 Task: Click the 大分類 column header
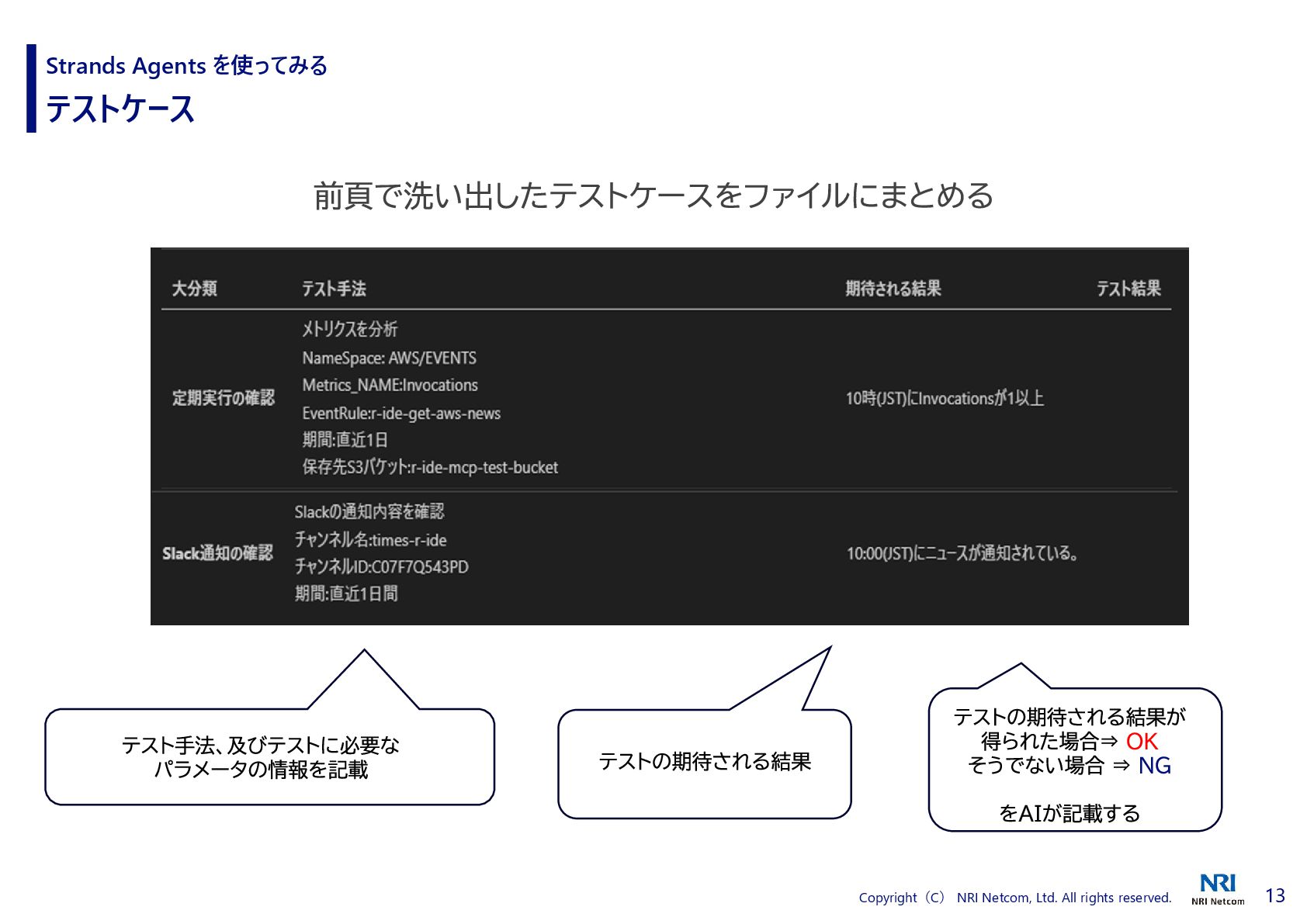(x=194, y=289)
